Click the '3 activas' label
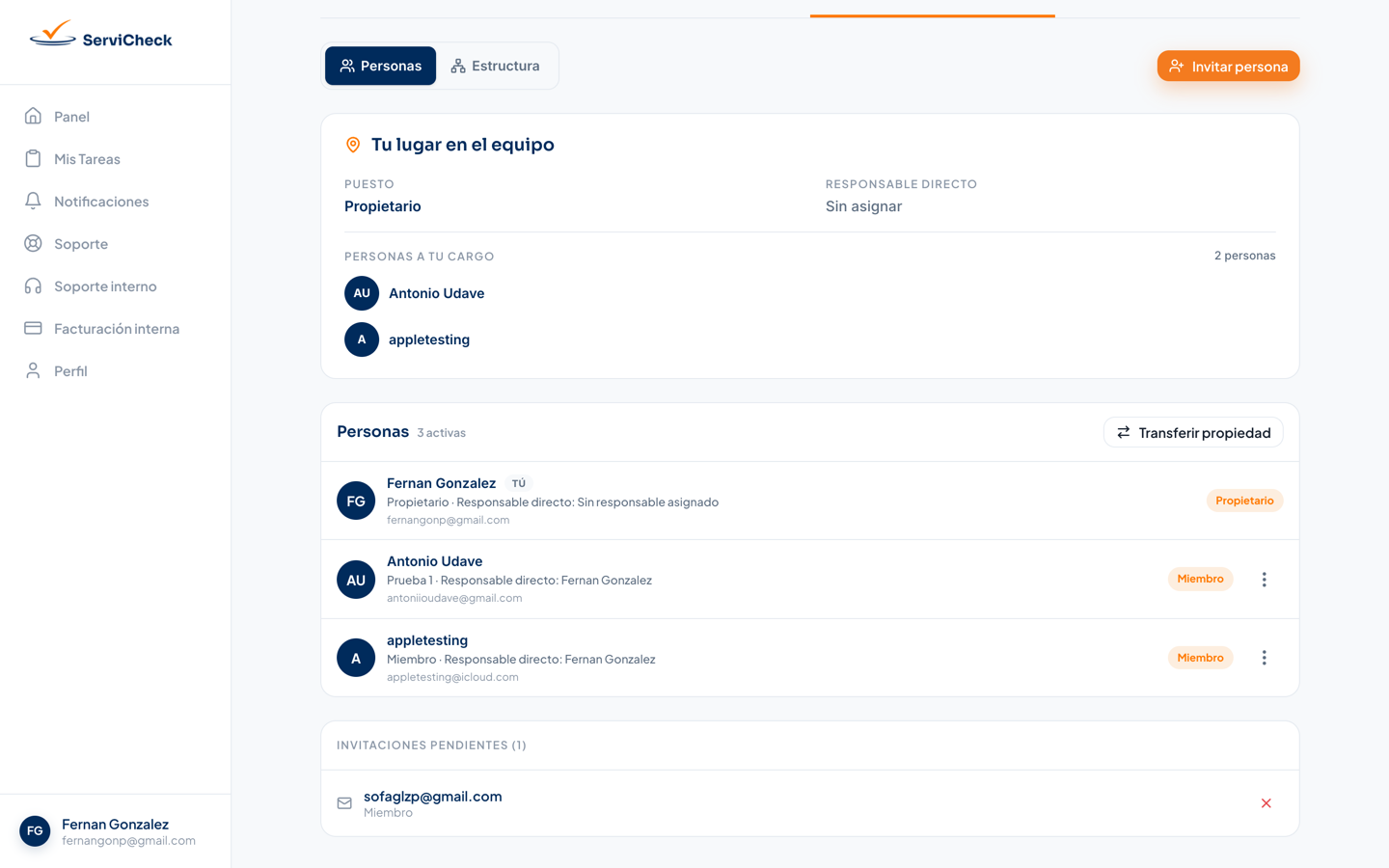 pos(441,433)
